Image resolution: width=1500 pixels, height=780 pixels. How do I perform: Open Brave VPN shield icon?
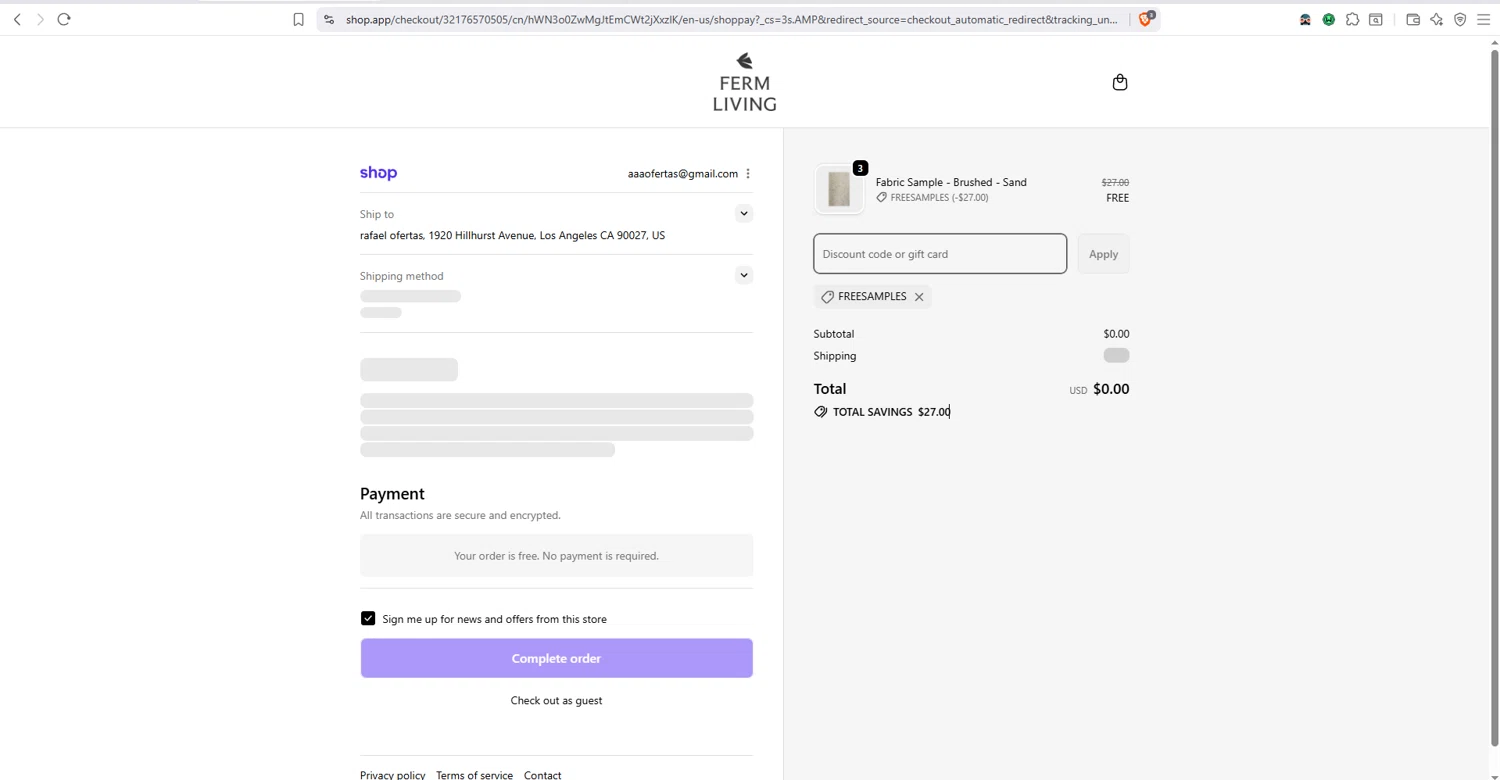1460,19
